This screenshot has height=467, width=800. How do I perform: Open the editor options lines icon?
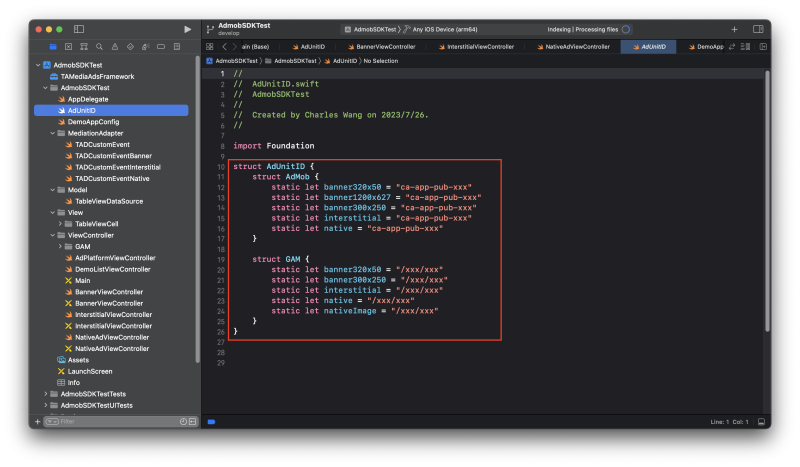(745, 46)
